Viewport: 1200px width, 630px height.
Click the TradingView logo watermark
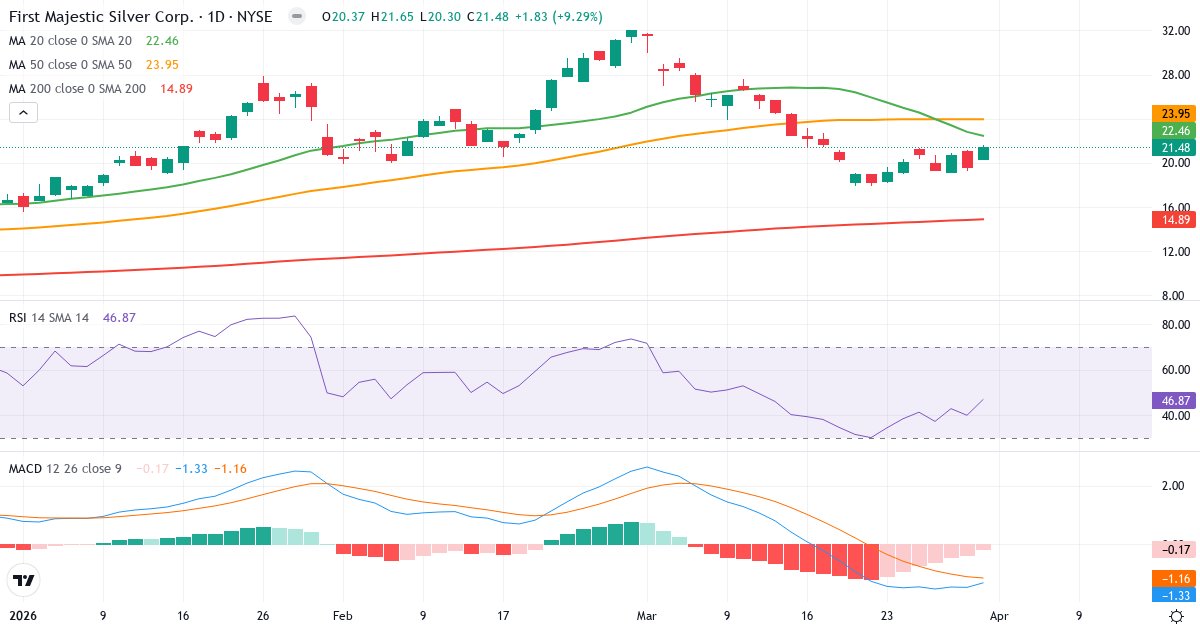(x=24, y=580)
